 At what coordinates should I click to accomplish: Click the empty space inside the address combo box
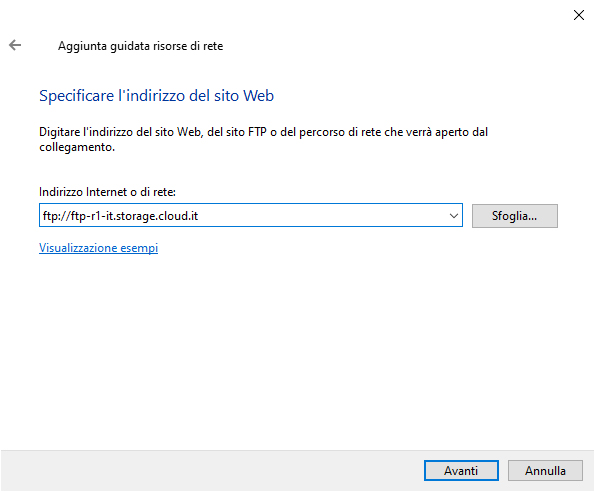[323, 216]
